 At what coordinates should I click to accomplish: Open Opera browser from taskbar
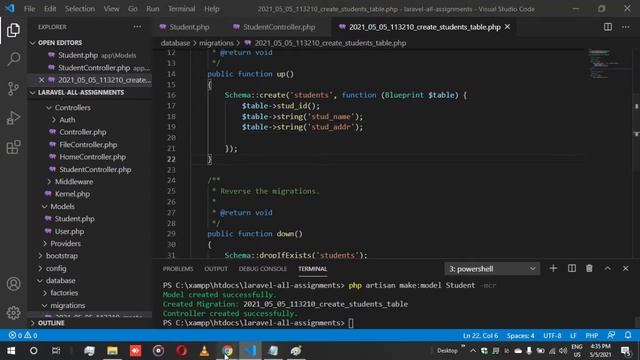(x=182, y=351)
